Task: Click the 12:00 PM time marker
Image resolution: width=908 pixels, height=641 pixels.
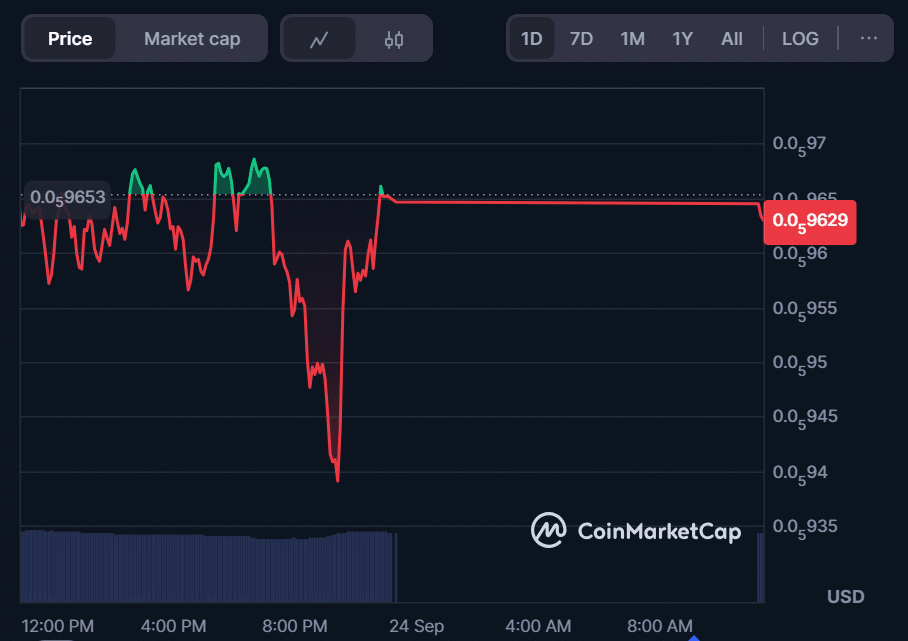Action: [57, 626]
